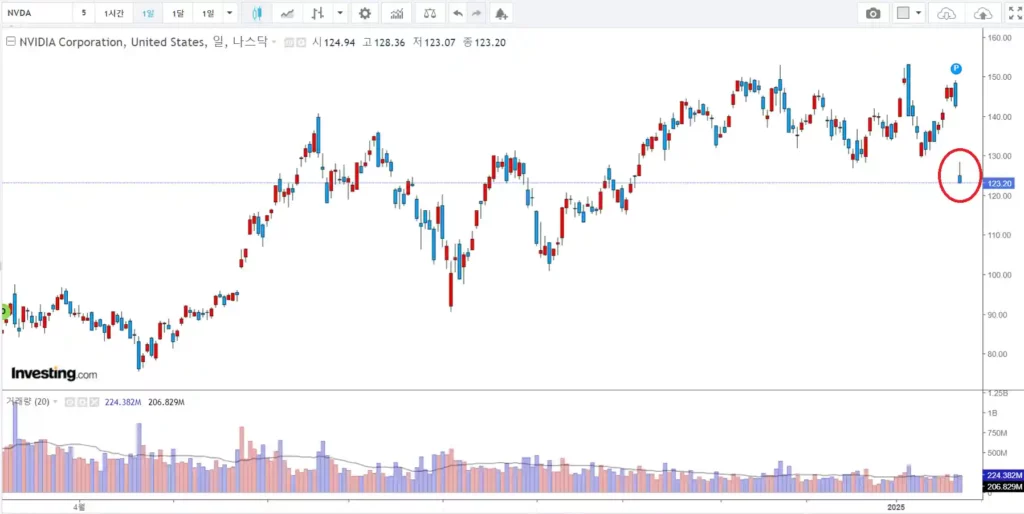Click the 100.00 price axis label
Screen dimensions: 1024x514
(x=1000, y=275)
